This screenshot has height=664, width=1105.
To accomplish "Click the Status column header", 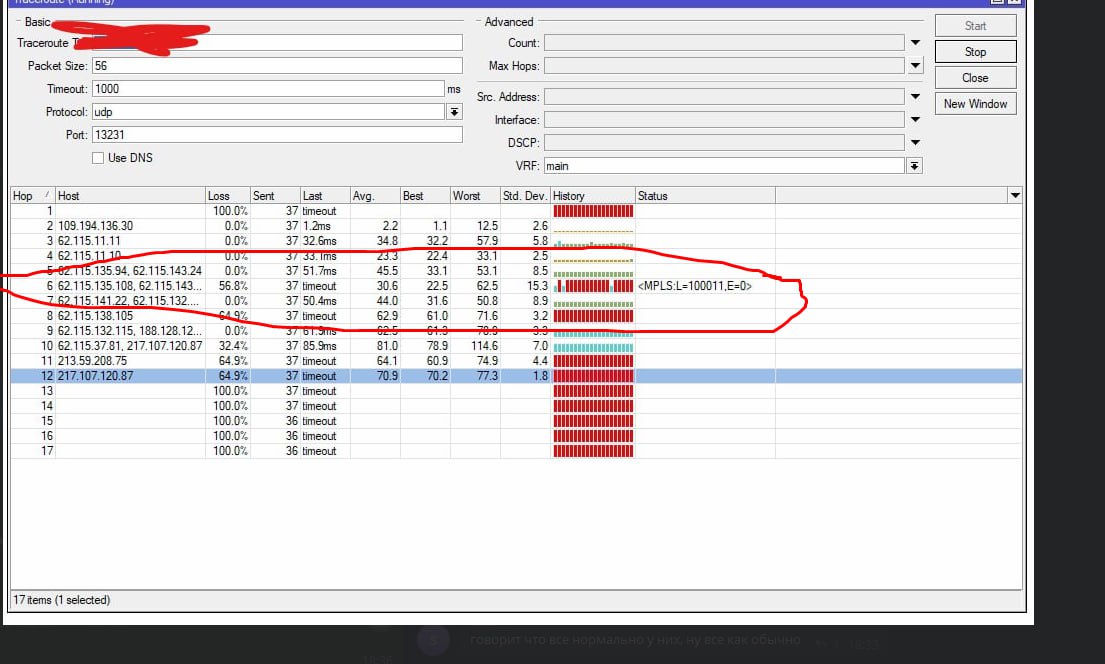I will (x=705, y=195).
